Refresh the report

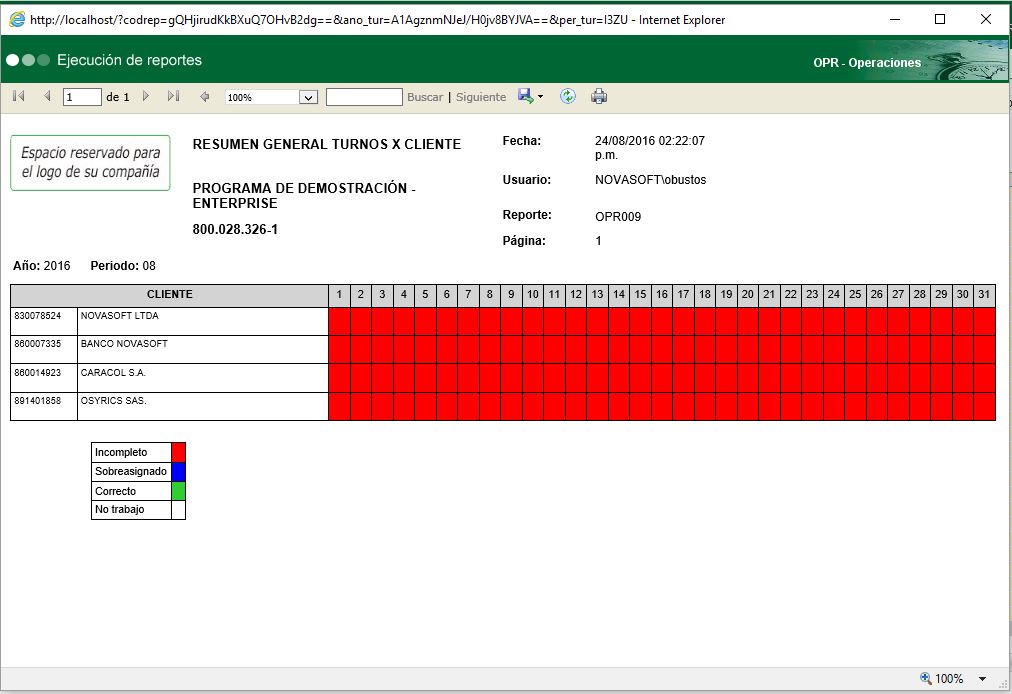(x=568, y=97)
